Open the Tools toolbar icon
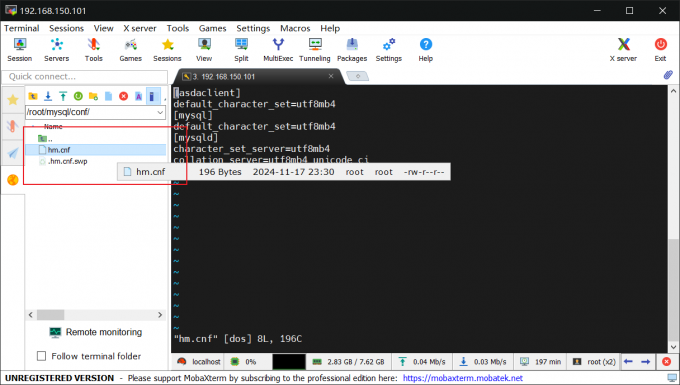 pyautogui.click(x=94, y=50)
